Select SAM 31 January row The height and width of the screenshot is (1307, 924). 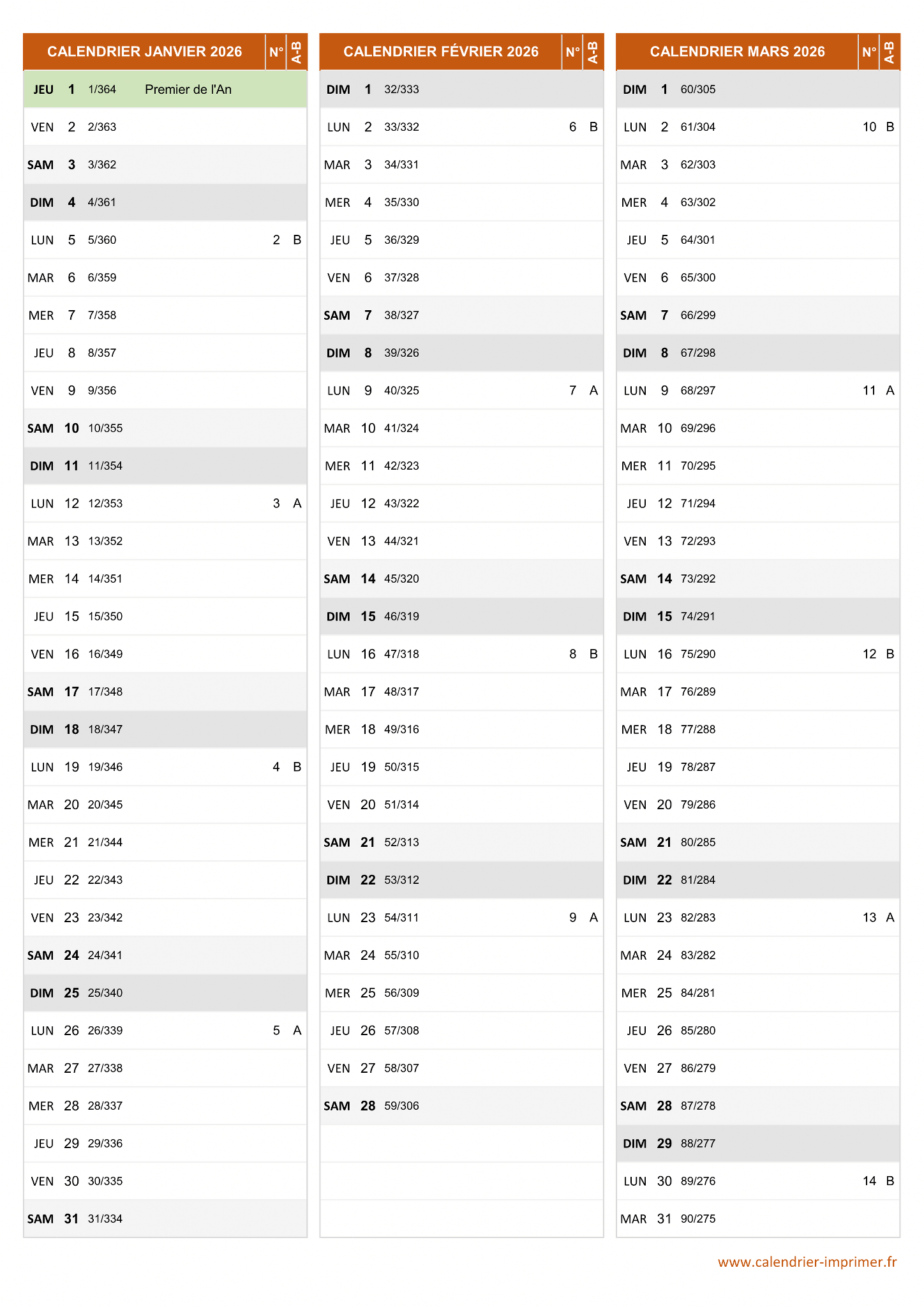pyautogui.click(x=165, y=1219)
